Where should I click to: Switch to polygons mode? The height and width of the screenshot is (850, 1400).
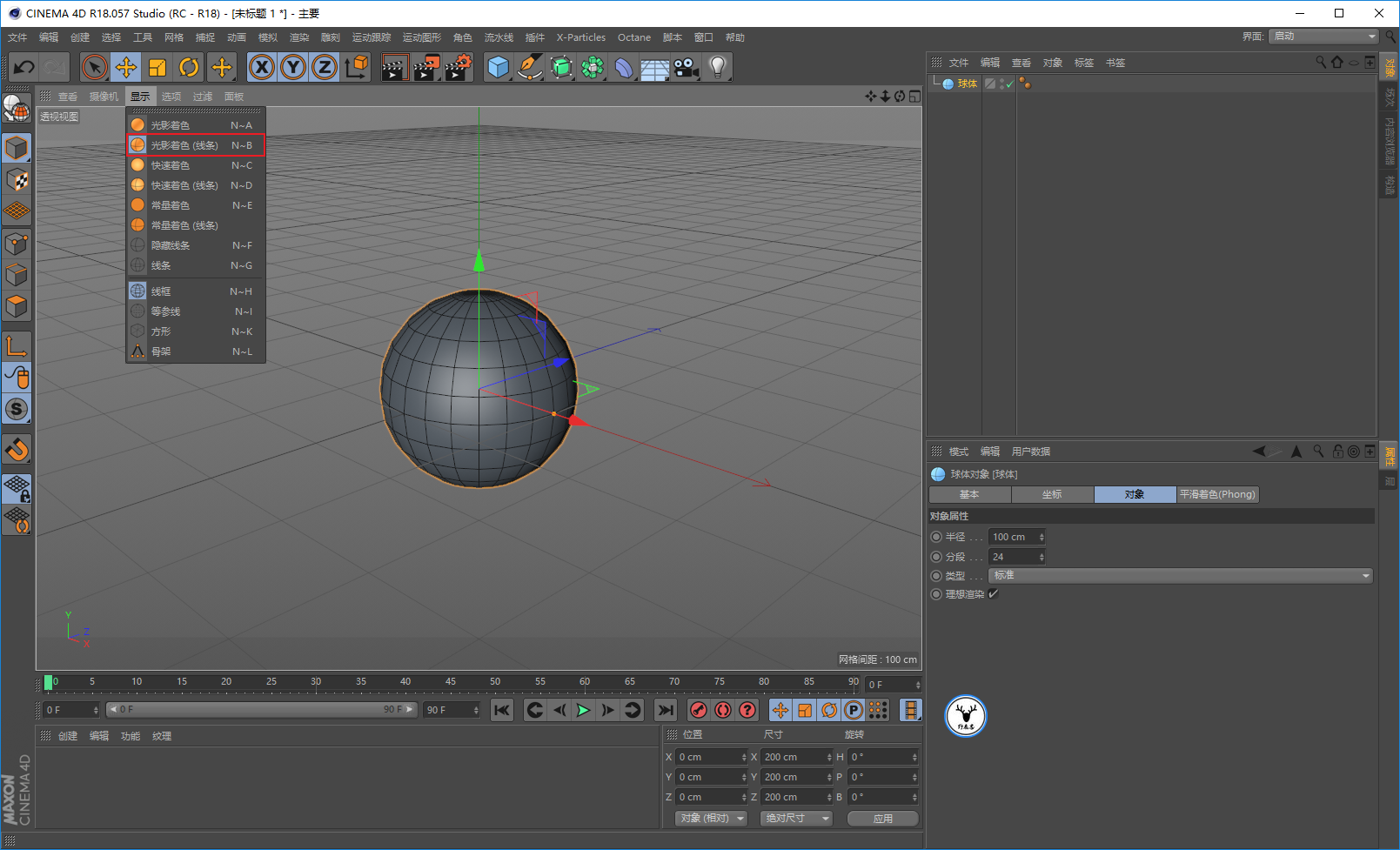[x=17, y=307]
